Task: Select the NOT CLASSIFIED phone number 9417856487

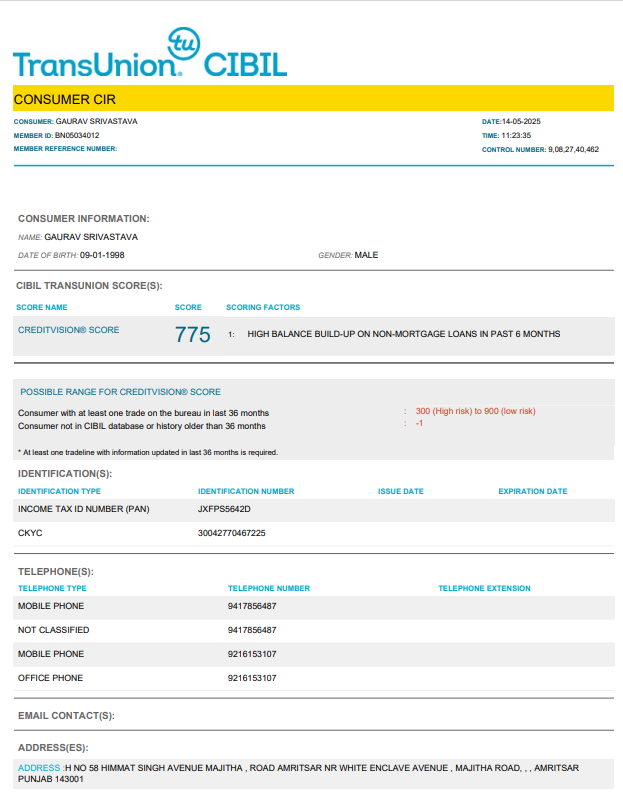Action: pos(252,630)
